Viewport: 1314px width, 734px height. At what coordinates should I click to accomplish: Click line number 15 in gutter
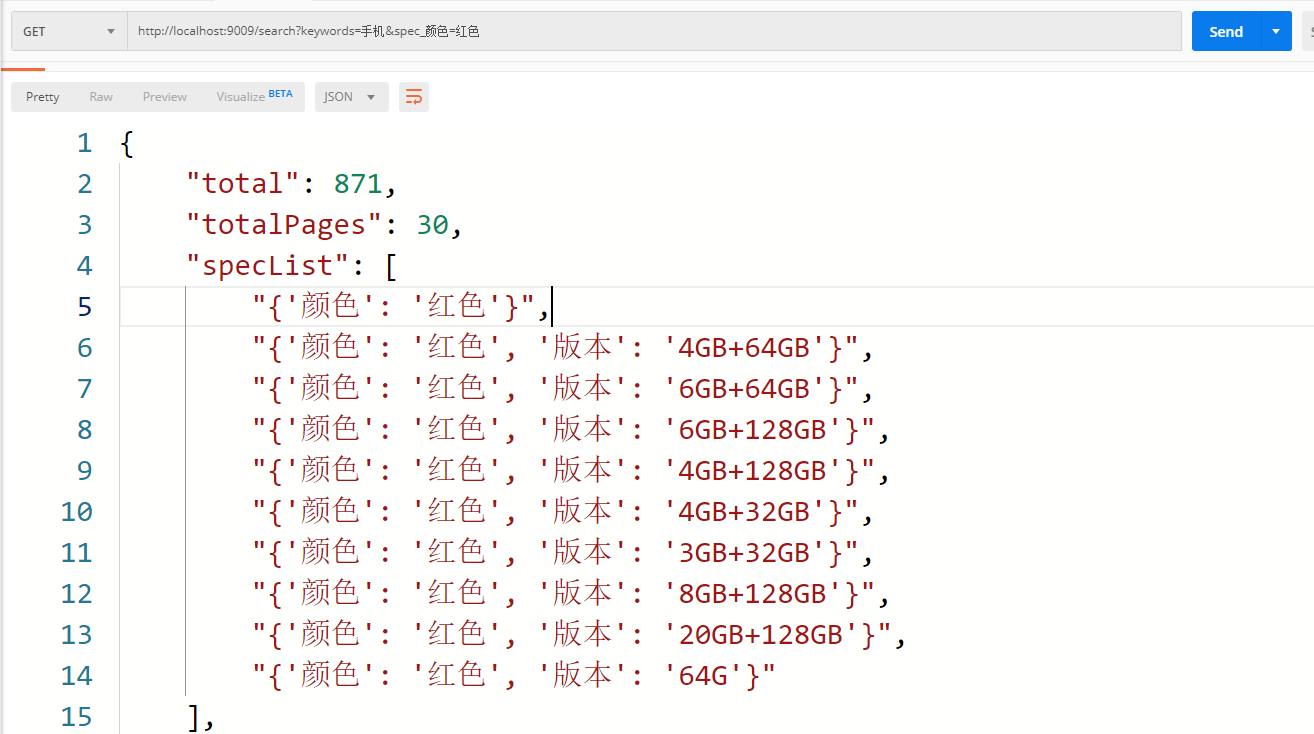click(x=76, y=717)
